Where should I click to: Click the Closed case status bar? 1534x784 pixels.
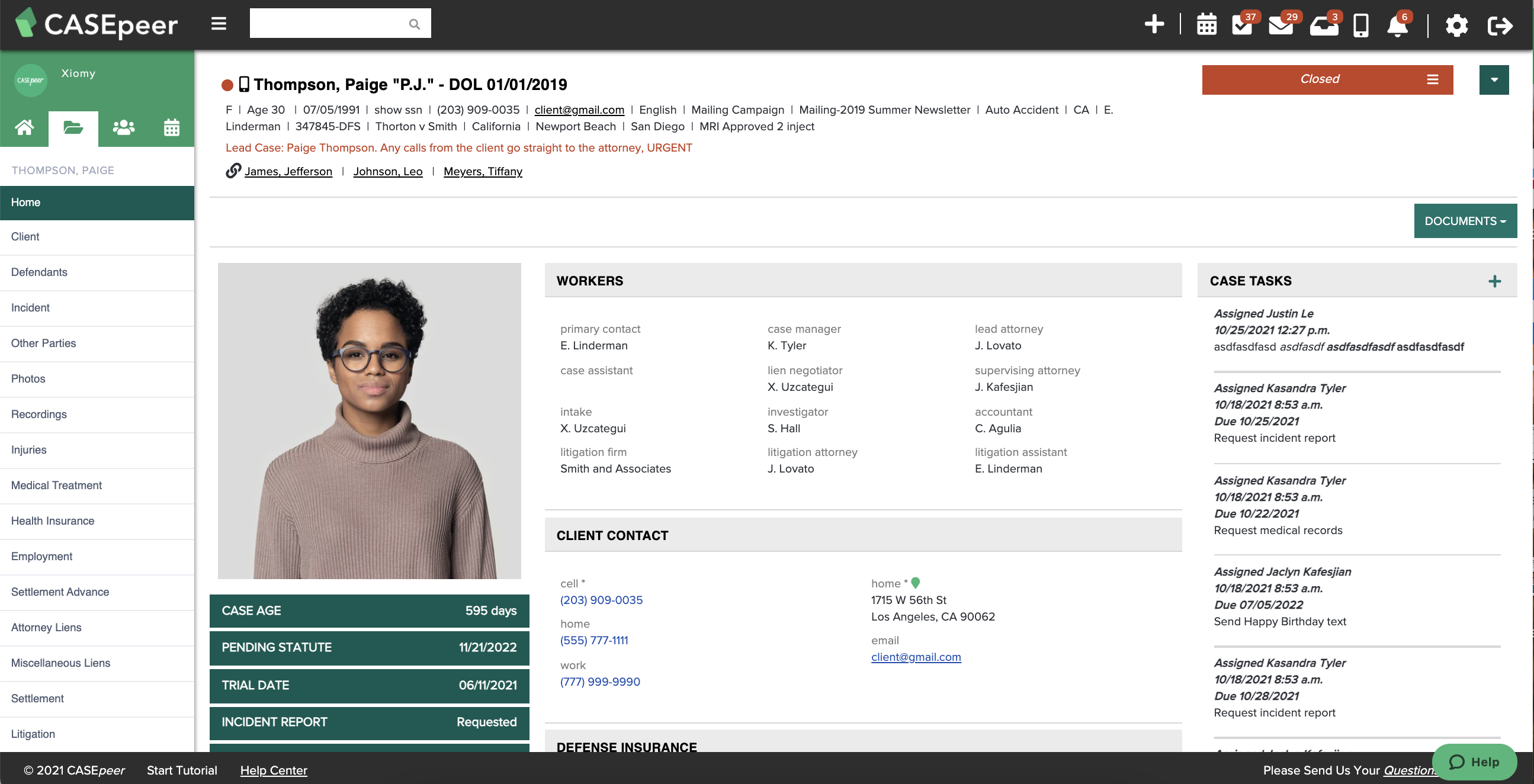pos(1327,80)
